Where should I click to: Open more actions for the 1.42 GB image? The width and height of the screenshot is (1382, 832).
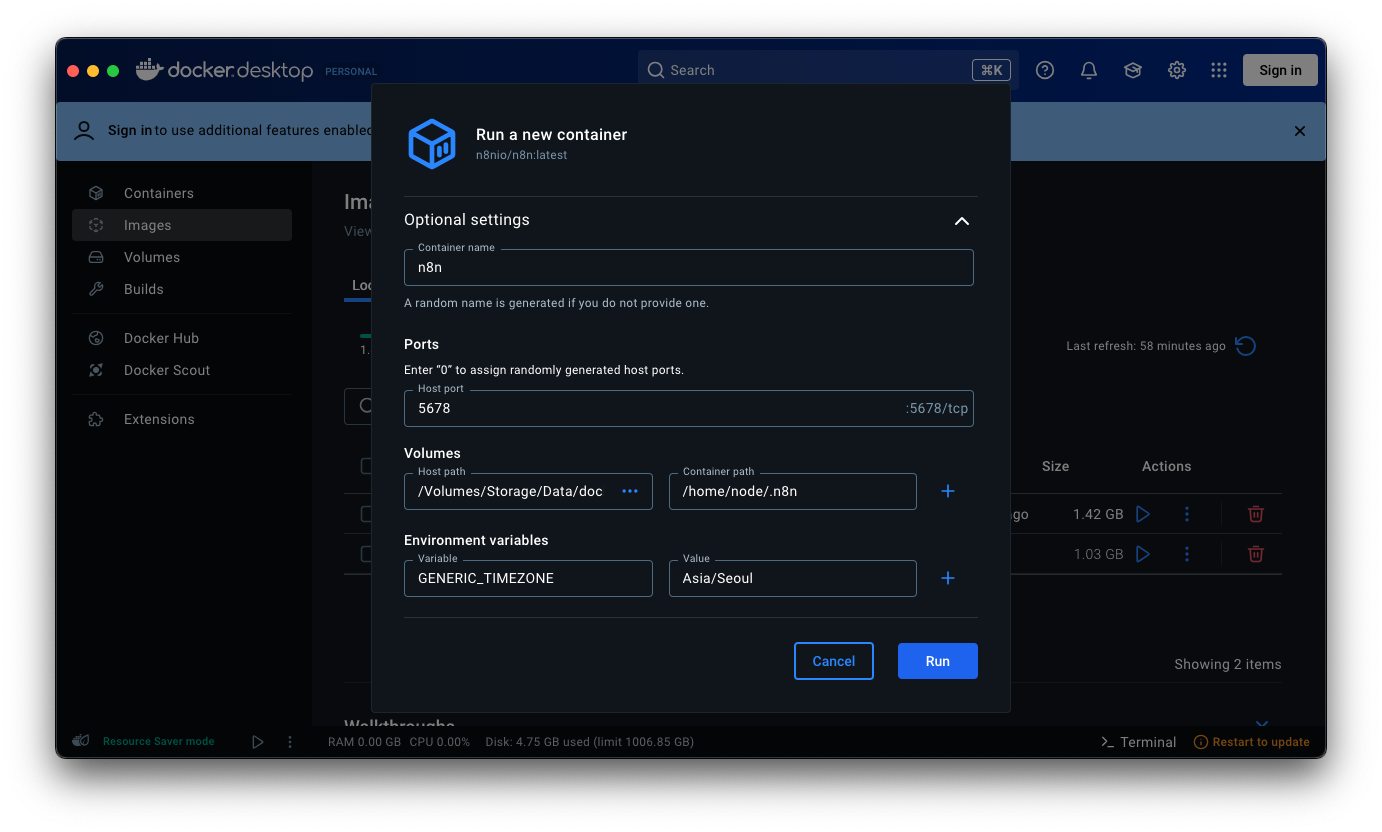(x=1187, y=514)
